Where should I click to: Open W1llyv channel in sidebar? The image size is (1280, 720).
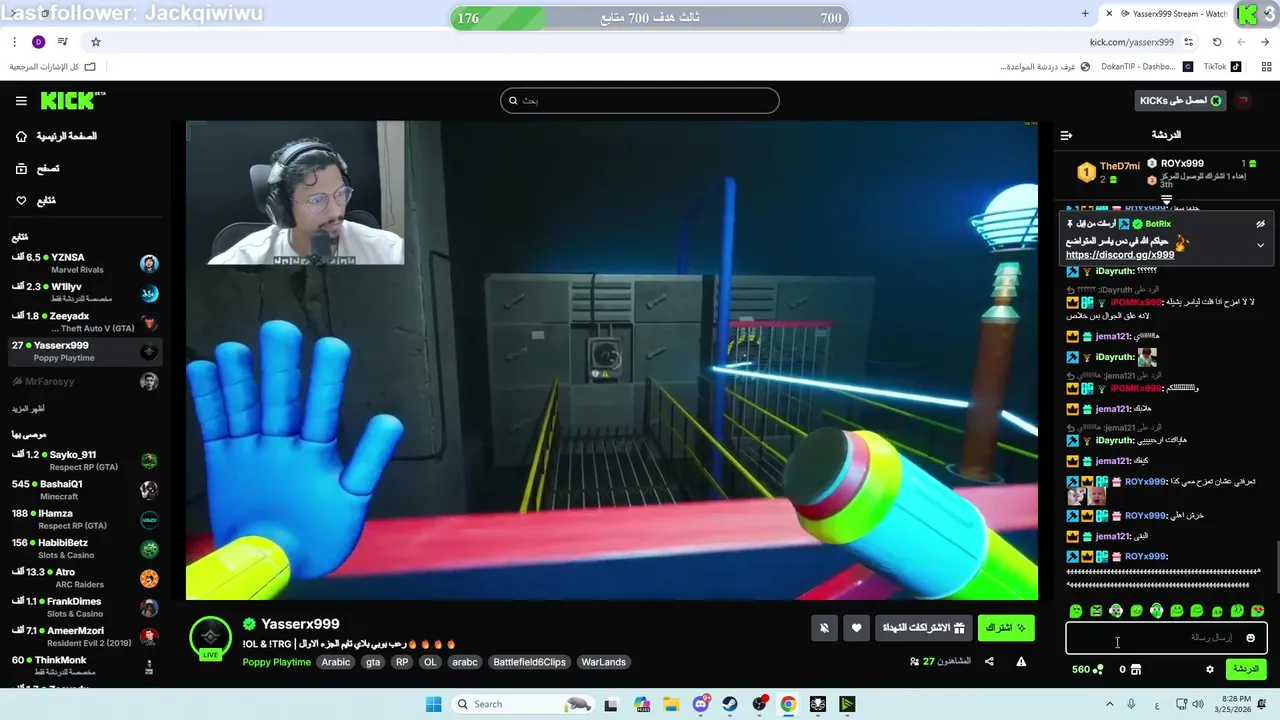pyautogui.click(x=84, y=292)
